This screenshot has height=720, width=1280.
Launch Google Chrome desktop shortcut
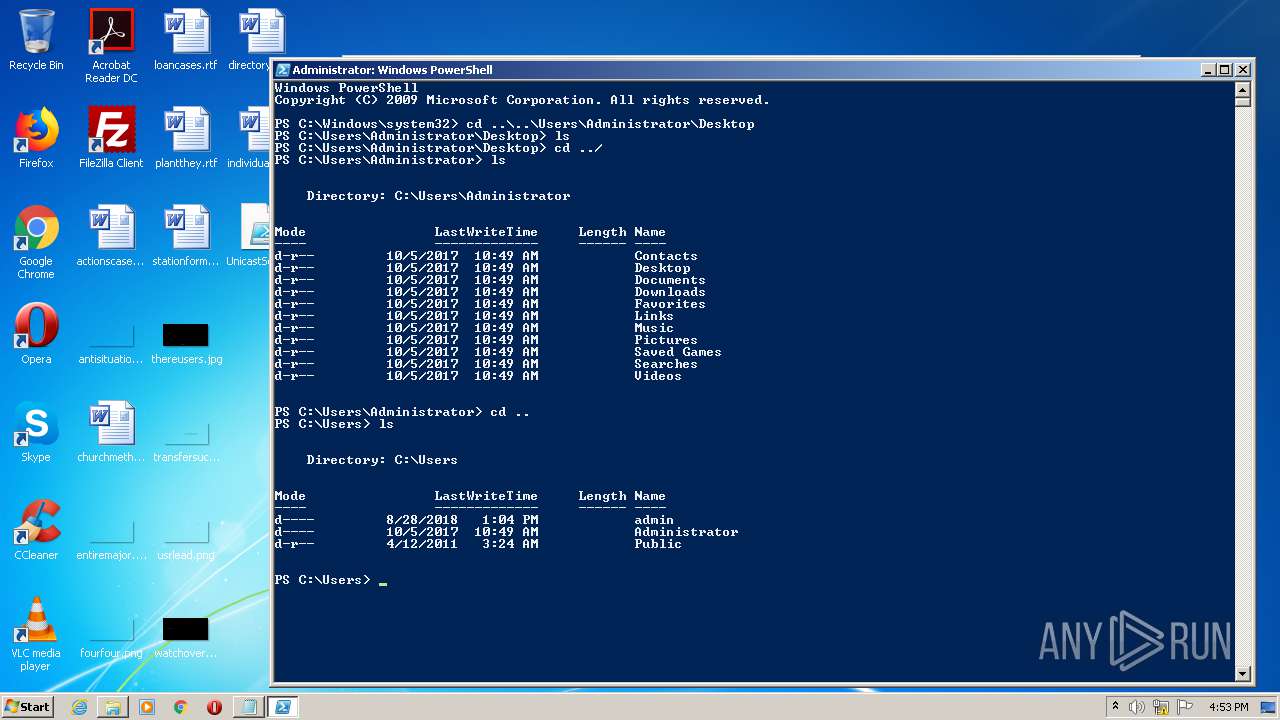tap(36, 241)
